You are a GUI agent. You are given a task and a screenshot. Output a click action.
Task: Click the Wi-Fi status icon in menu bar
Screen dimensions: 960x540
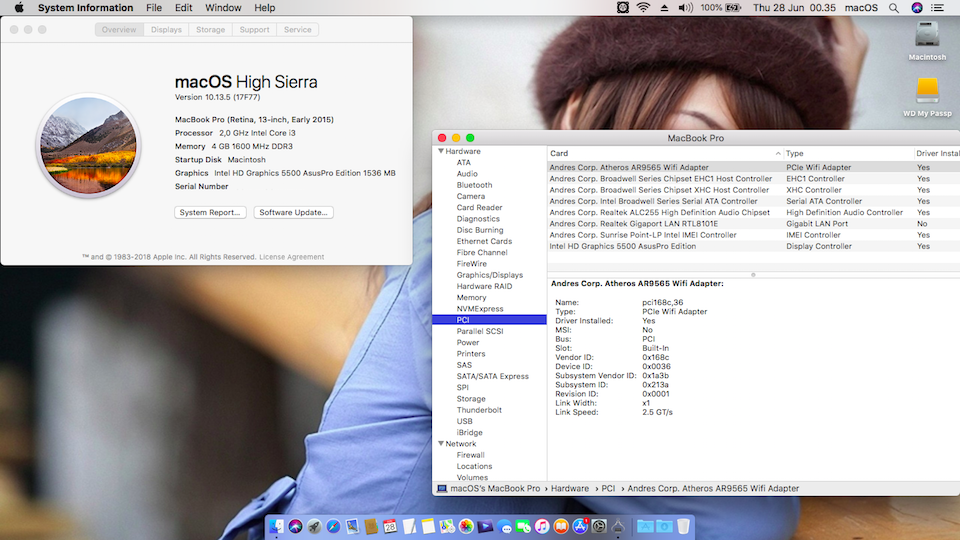pos(643,8)
